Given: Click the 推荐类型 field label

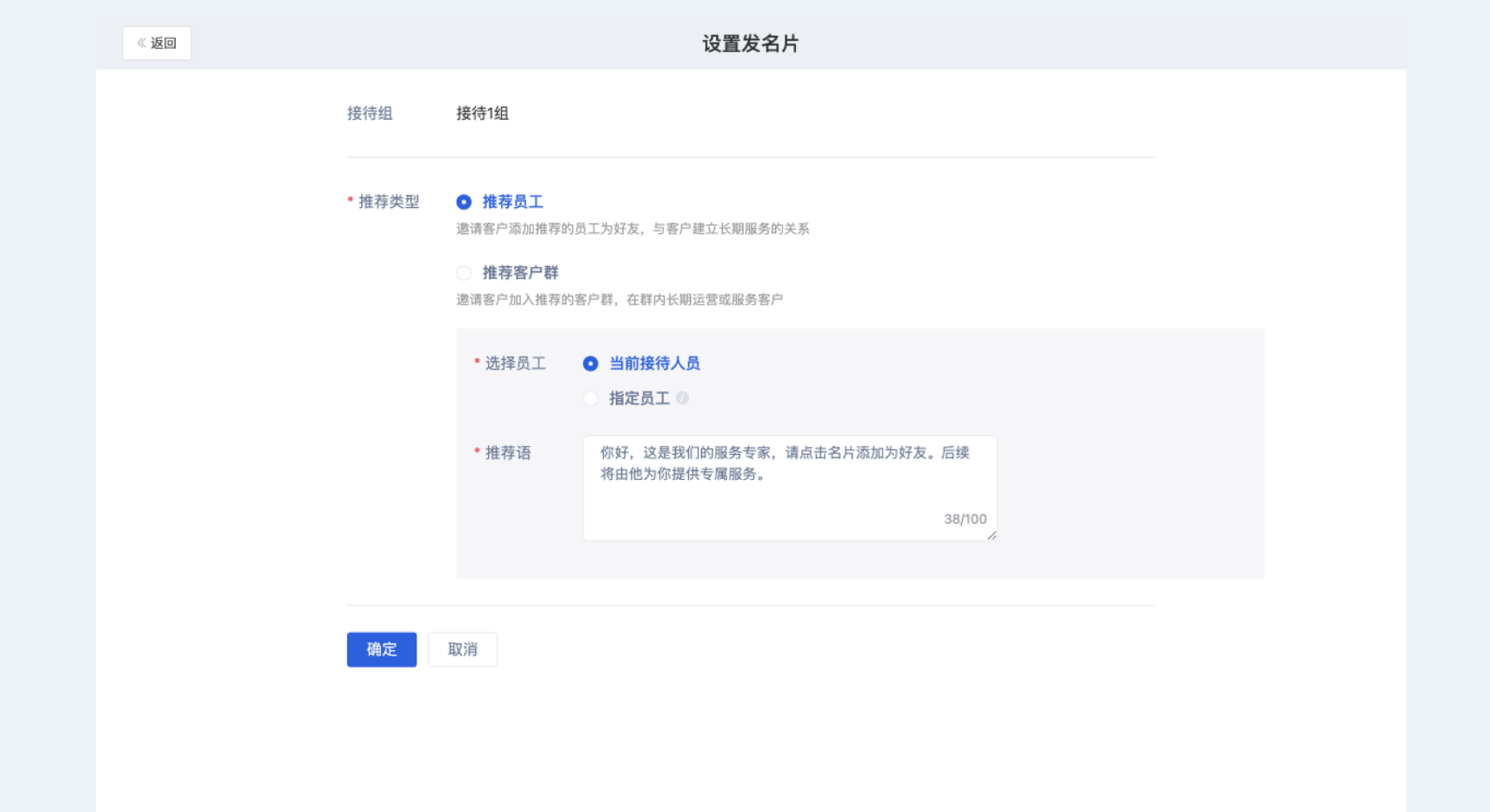Looking at the screenshot, I should [x=388, y=202].
